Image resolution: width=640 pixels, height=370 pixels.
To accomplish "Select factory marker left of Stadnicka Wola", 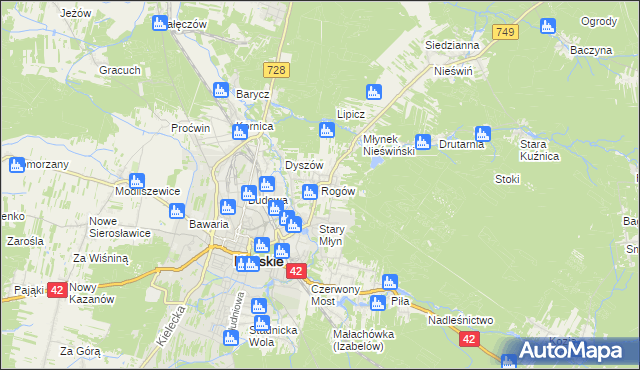I will [x=231, y=338].
